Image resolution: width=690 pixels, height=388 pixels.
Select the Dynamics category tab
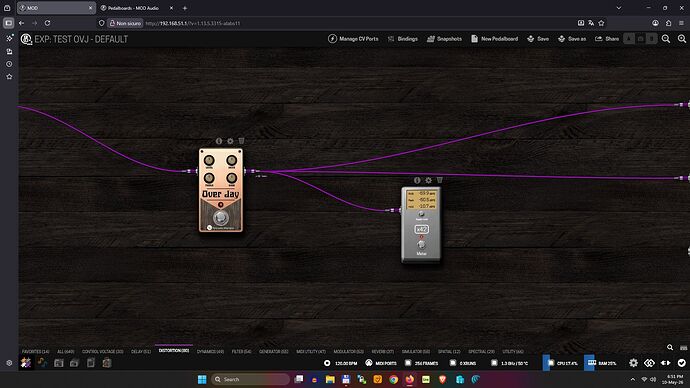click(210, 351)
